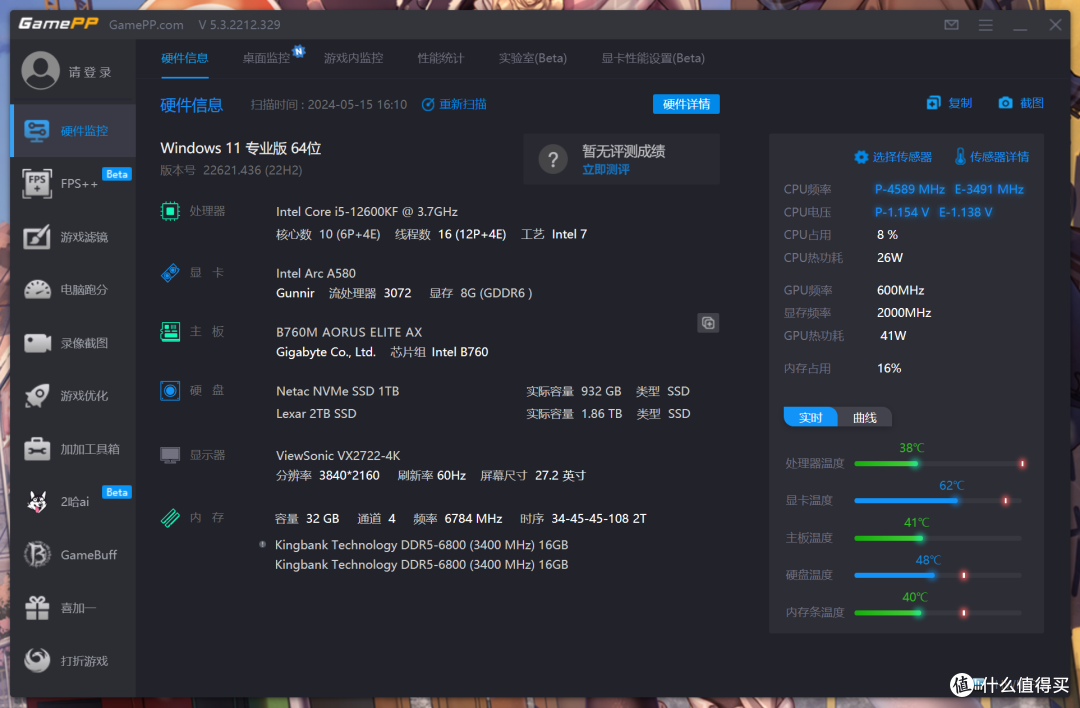Click the 显示器 monitor icon
This screenshot has height=708, width=1080.
tap(170, 455)
